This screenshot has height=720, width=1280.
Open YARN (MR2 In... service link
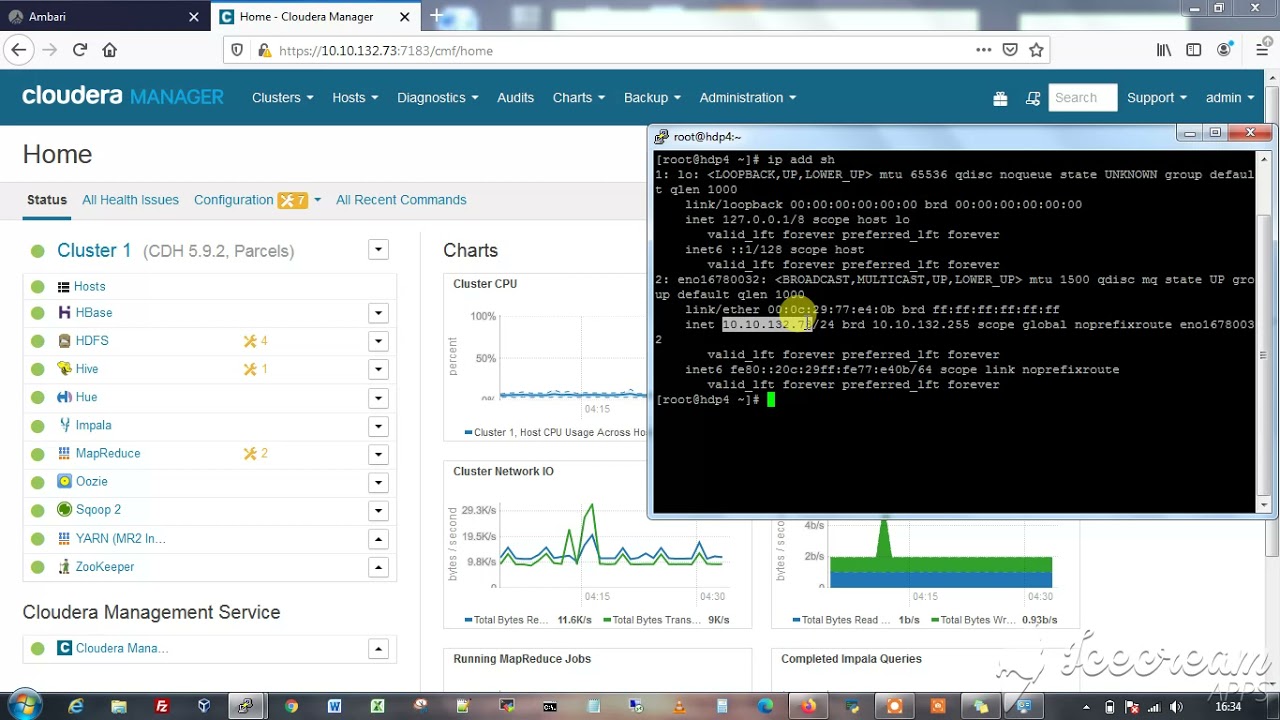click(121, 538)
